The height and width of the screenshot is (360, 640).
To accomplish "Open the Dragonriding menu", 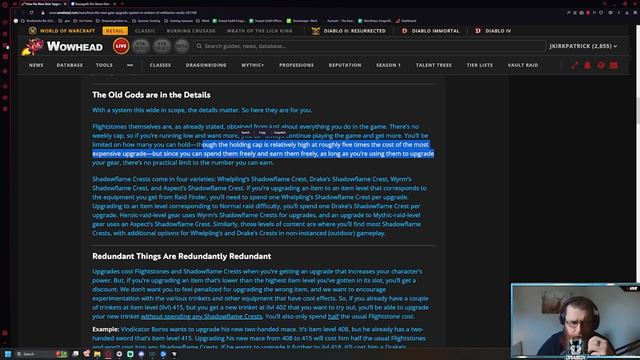I will click(206, 65).
